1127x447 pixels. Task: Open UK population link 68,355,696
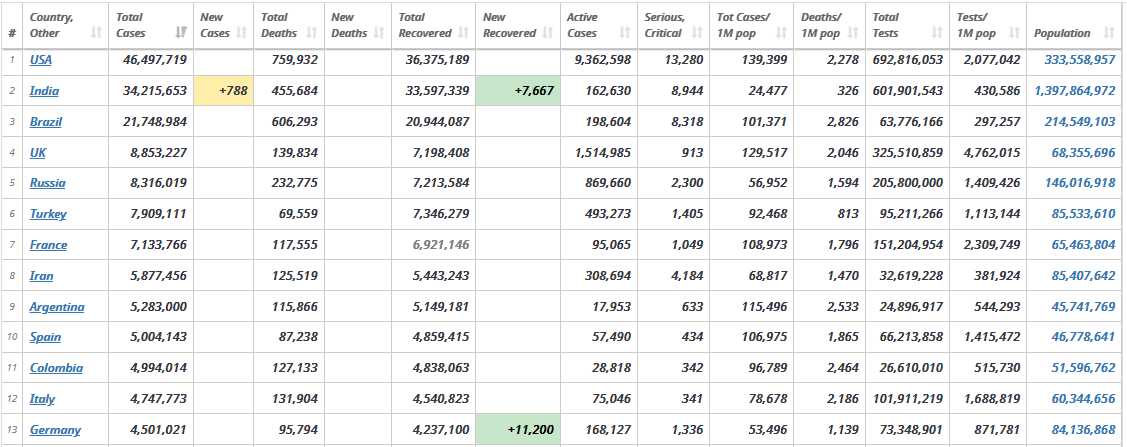click(x=1084, y=152)
